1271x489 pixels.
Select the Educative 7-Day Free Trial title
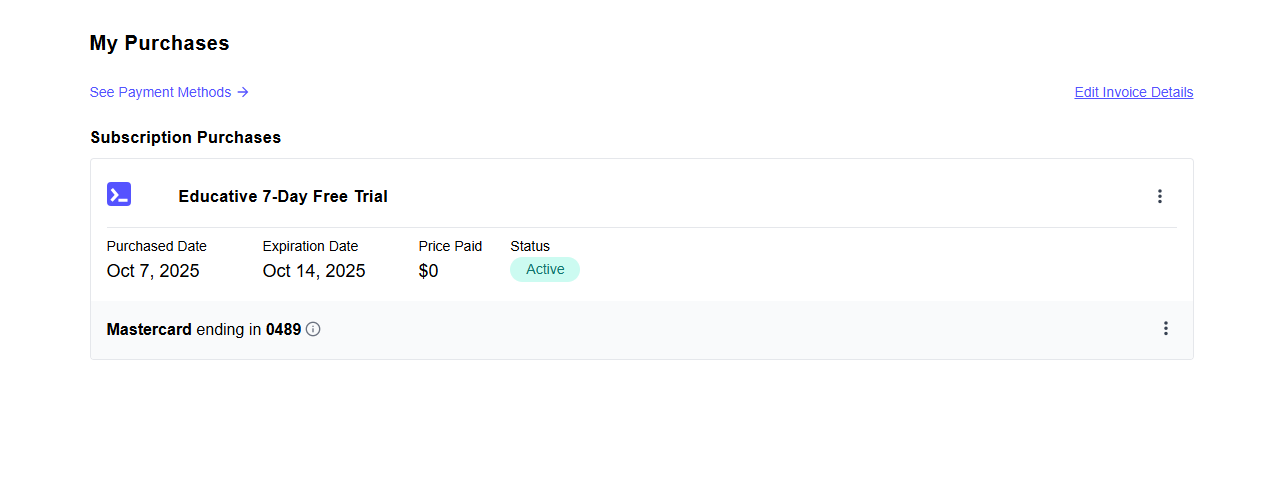(x=283, y=196)
